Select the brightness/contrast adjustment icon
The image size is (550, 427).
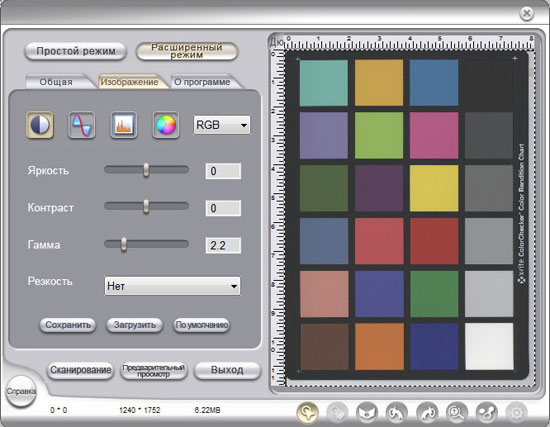pyautogui.click(x=40, y=125)
